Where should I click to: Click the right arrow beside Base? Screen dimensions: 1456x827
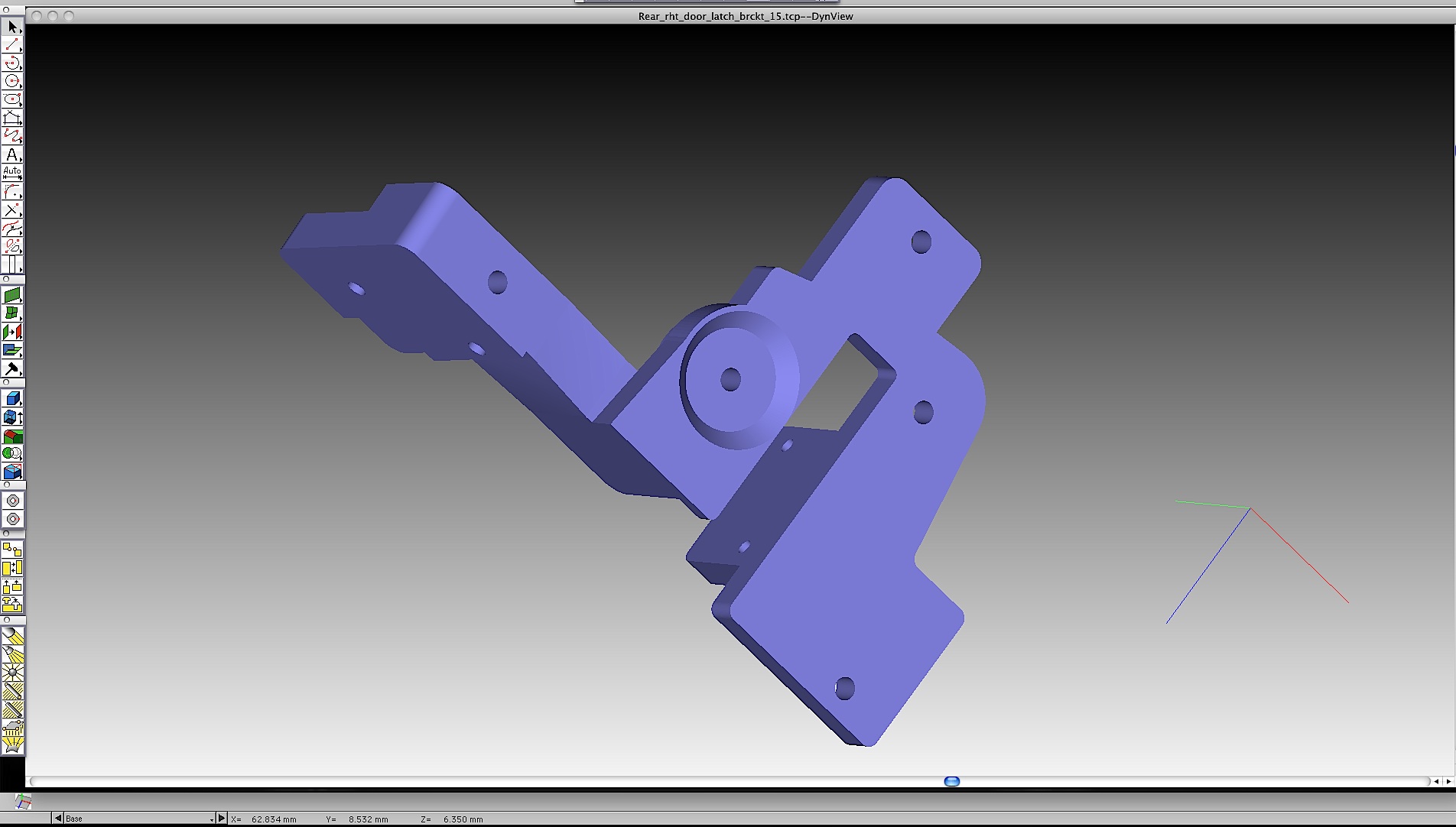tap(222, 819)
